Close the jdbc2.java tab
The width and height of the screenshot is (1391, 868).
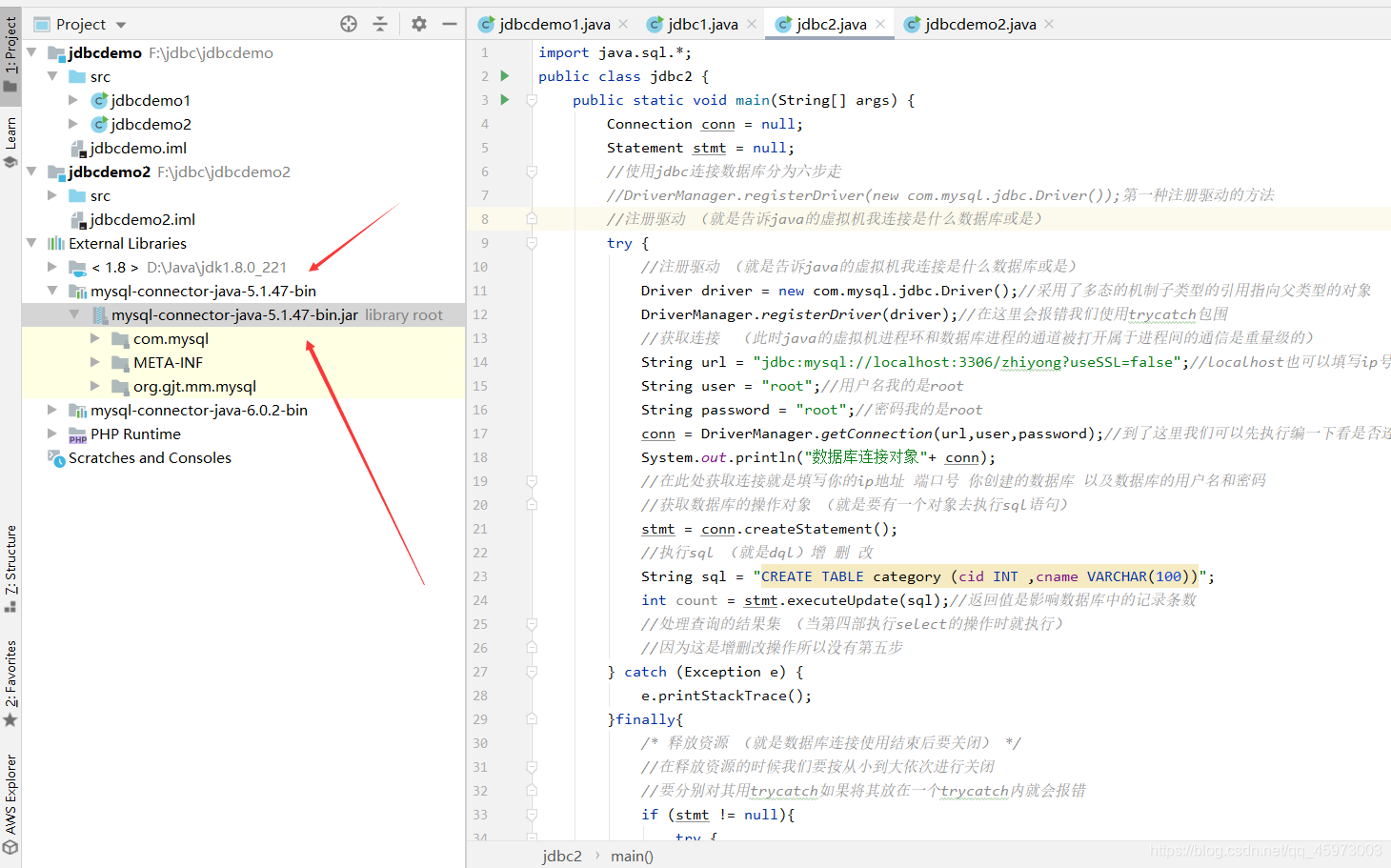(880, 24)
